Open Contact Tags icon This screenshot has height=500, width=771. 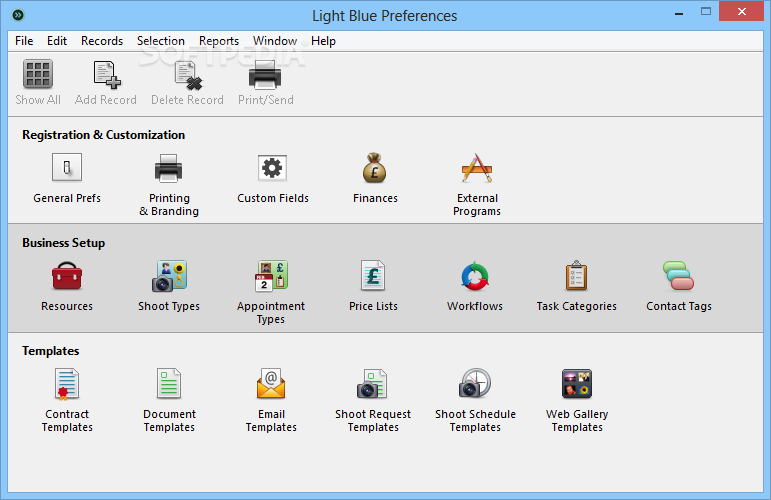coord(678,276)
